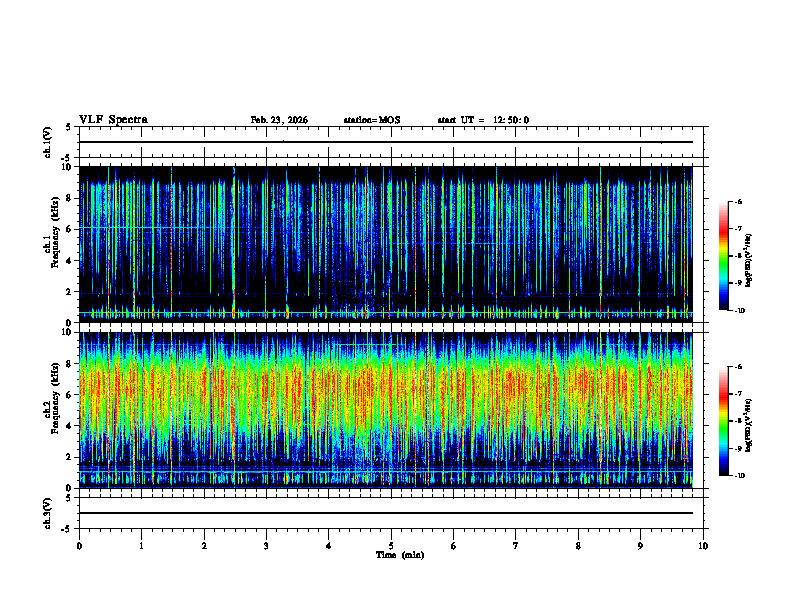Click the ch.1 voltage waveform trace
Viewport: 792px width, 612px height.
coord(386,142)
